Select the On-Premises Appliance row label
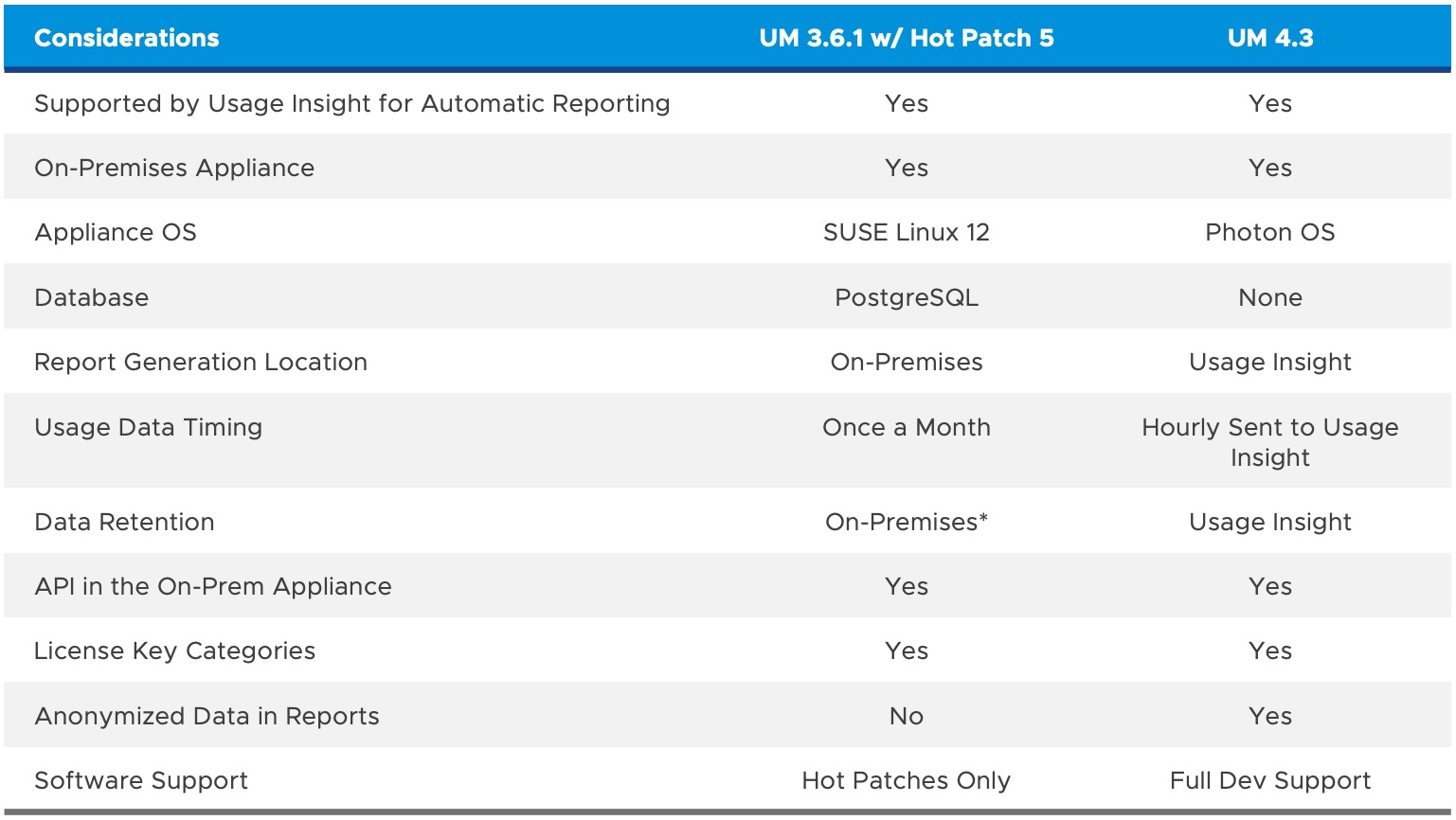 (x=174, y=168)
